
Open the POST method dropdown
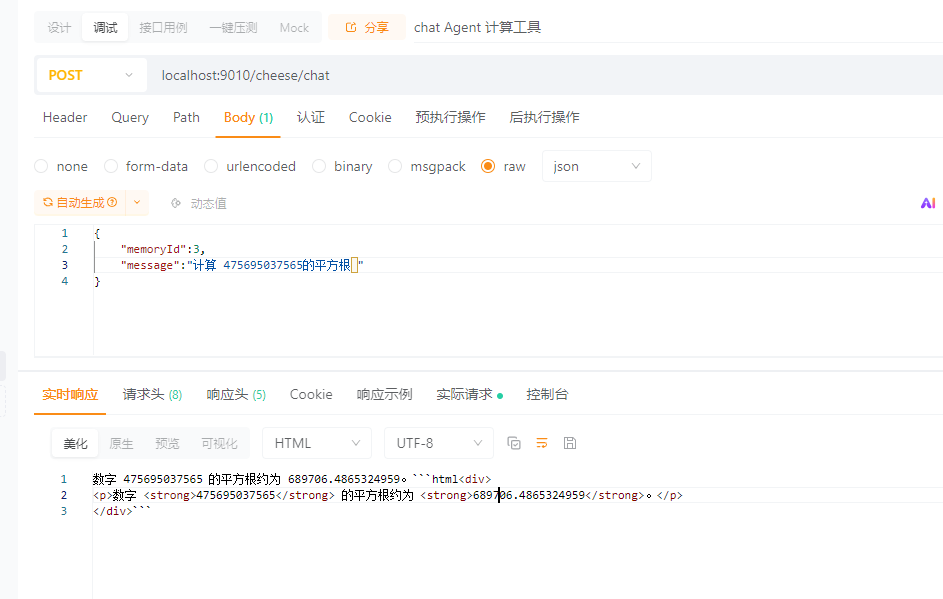pos(91,75)
